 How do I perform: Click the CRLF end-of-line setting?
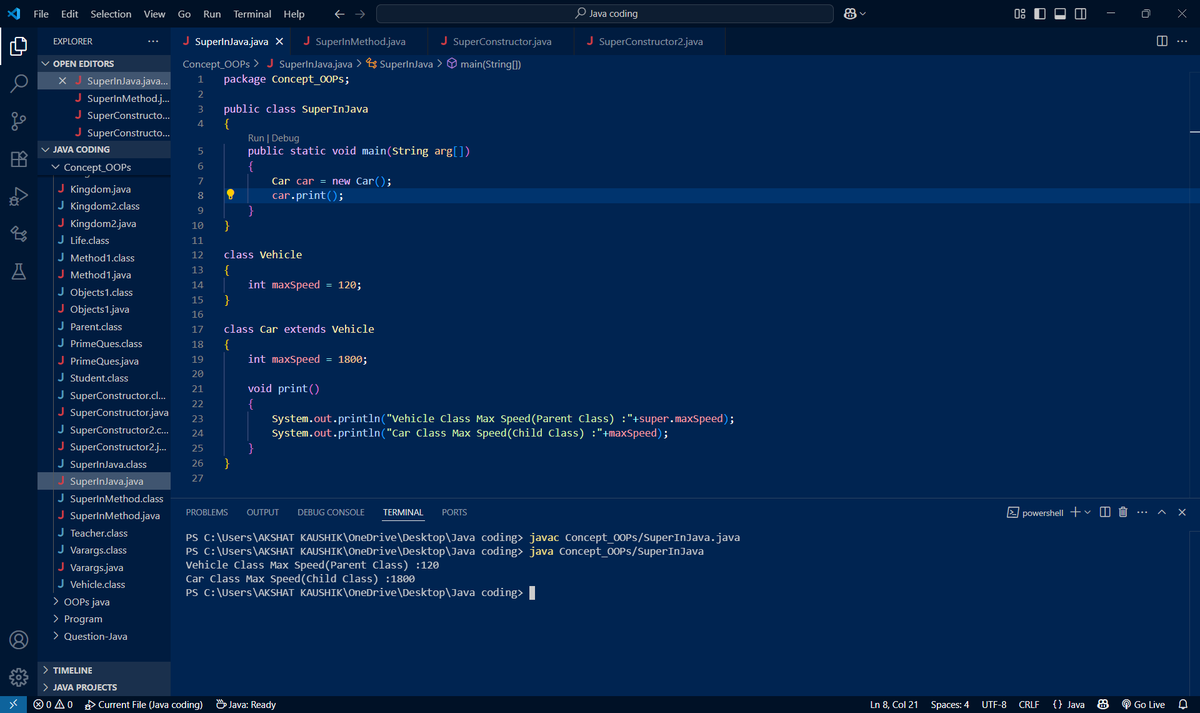coord(1028,705)
